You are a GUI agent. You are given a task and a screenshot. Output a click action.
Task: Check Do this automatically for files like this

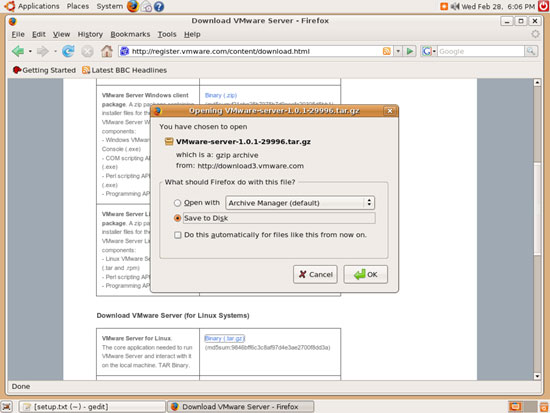click(178, 235)
